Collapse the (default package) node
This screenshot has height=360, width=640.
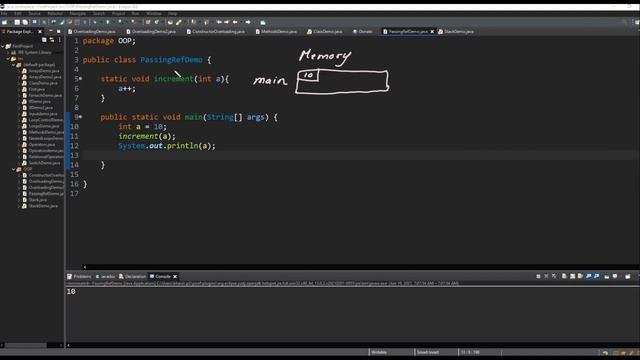click(x=13, y=64)
